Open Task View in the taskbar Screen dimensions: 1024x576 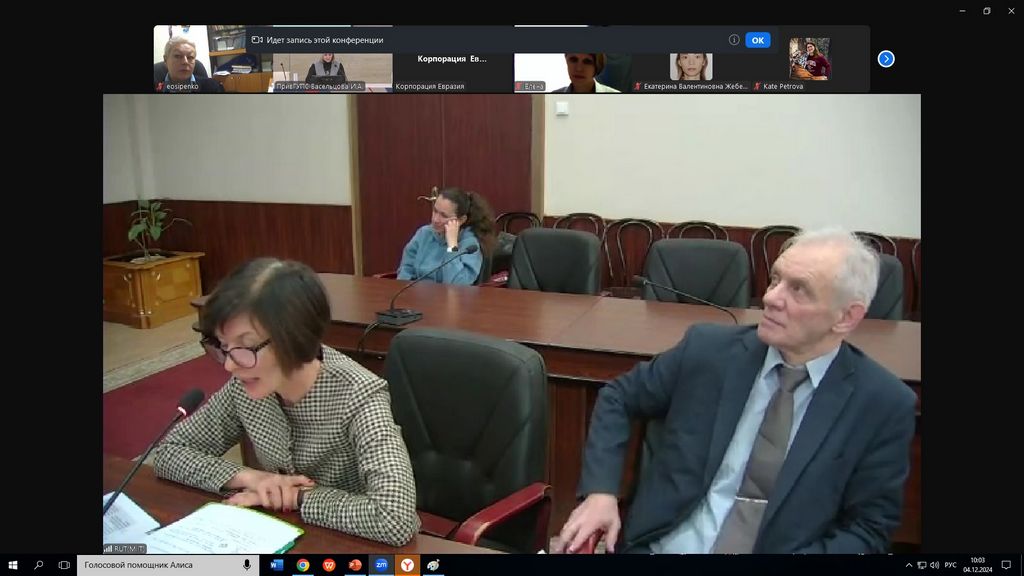(64, 565)
